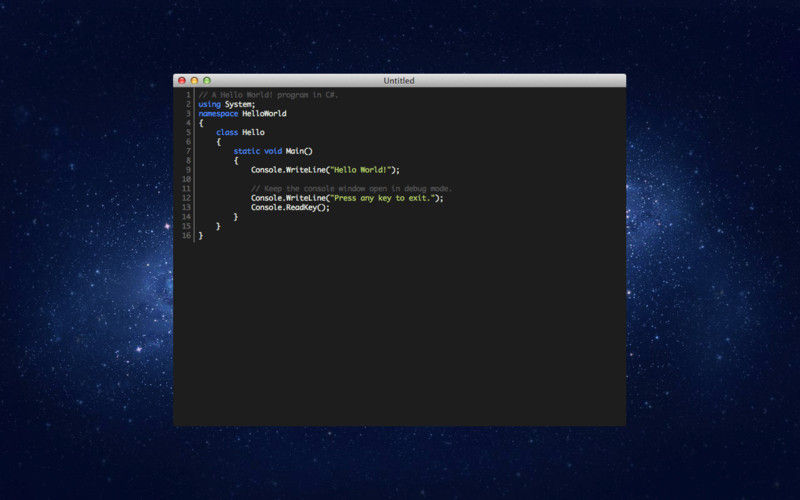800x500 pixels.
Task: Click the green zoom window button
Action: (207, 80)
